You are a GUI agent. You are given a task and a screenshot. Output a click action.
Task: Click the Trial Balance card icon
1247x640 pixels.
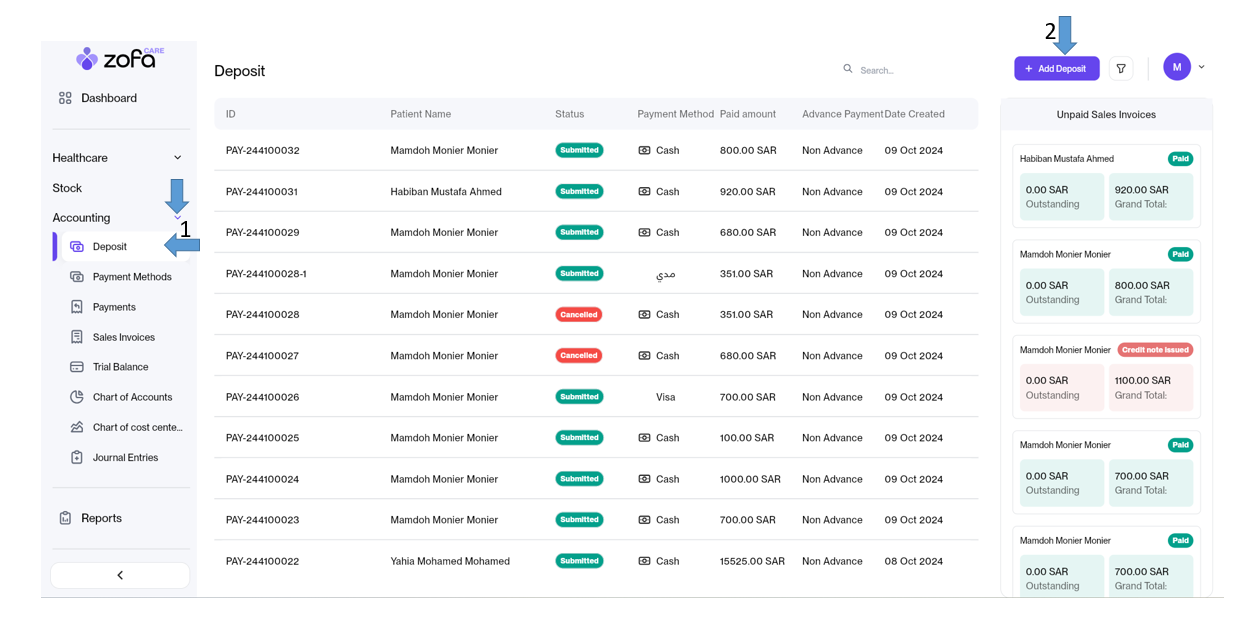pos(77,367)
